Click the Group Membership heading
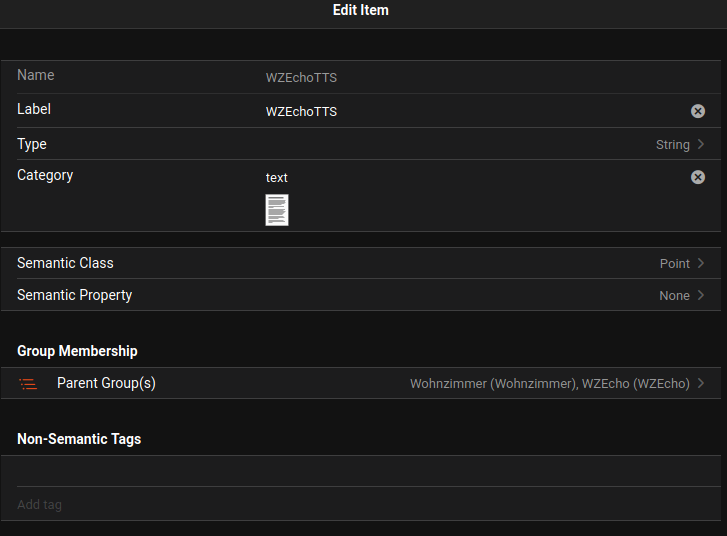Screen dimensions: 727x536 coord(77,351)
